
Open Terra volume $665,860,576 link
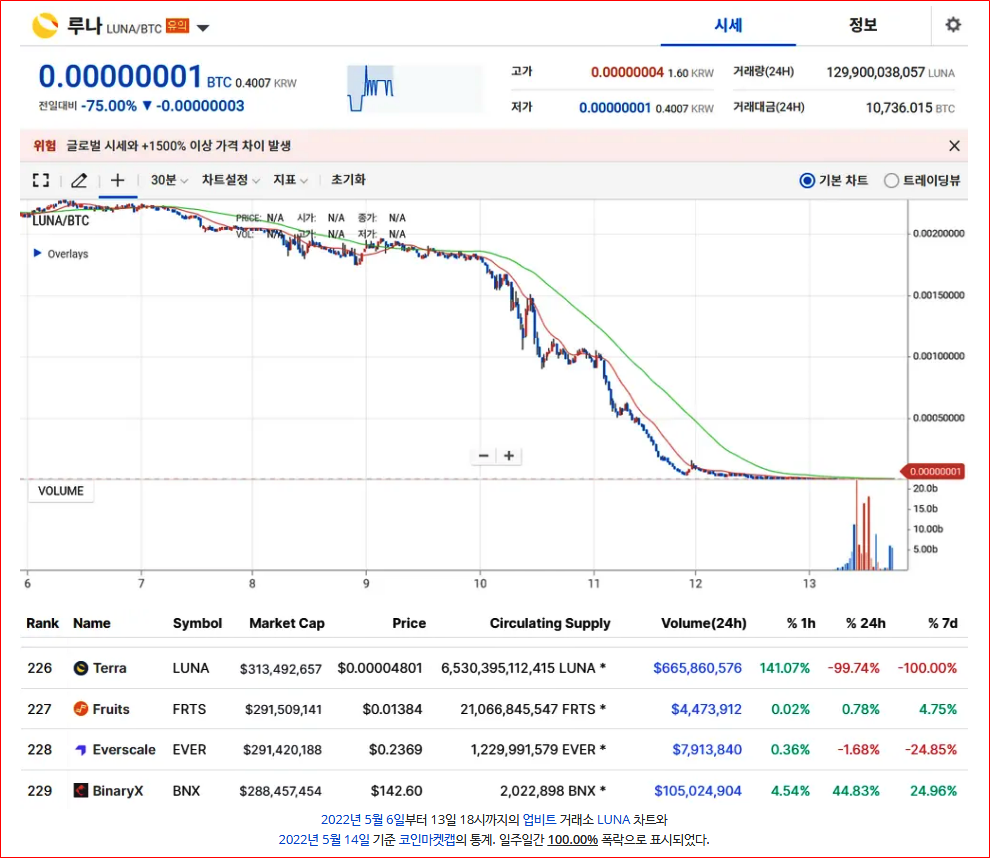[697, 668]
